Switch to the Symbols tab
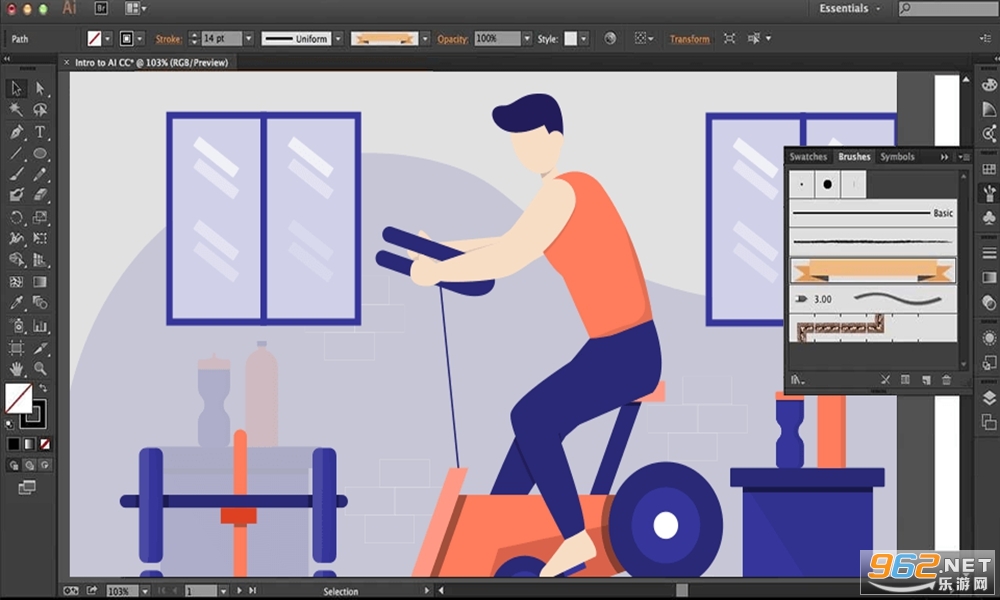The width and height of the screenshot is (1000, 600). coord(897,157)
